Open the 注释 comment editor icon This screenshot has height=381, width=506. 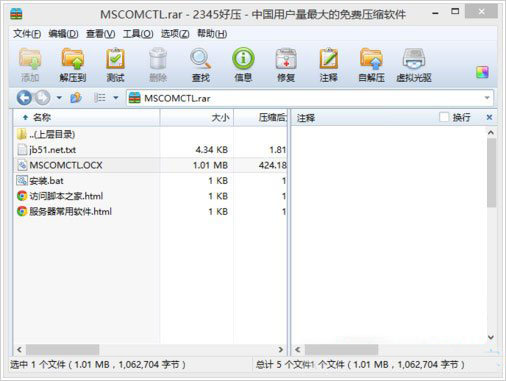(329, 65)
